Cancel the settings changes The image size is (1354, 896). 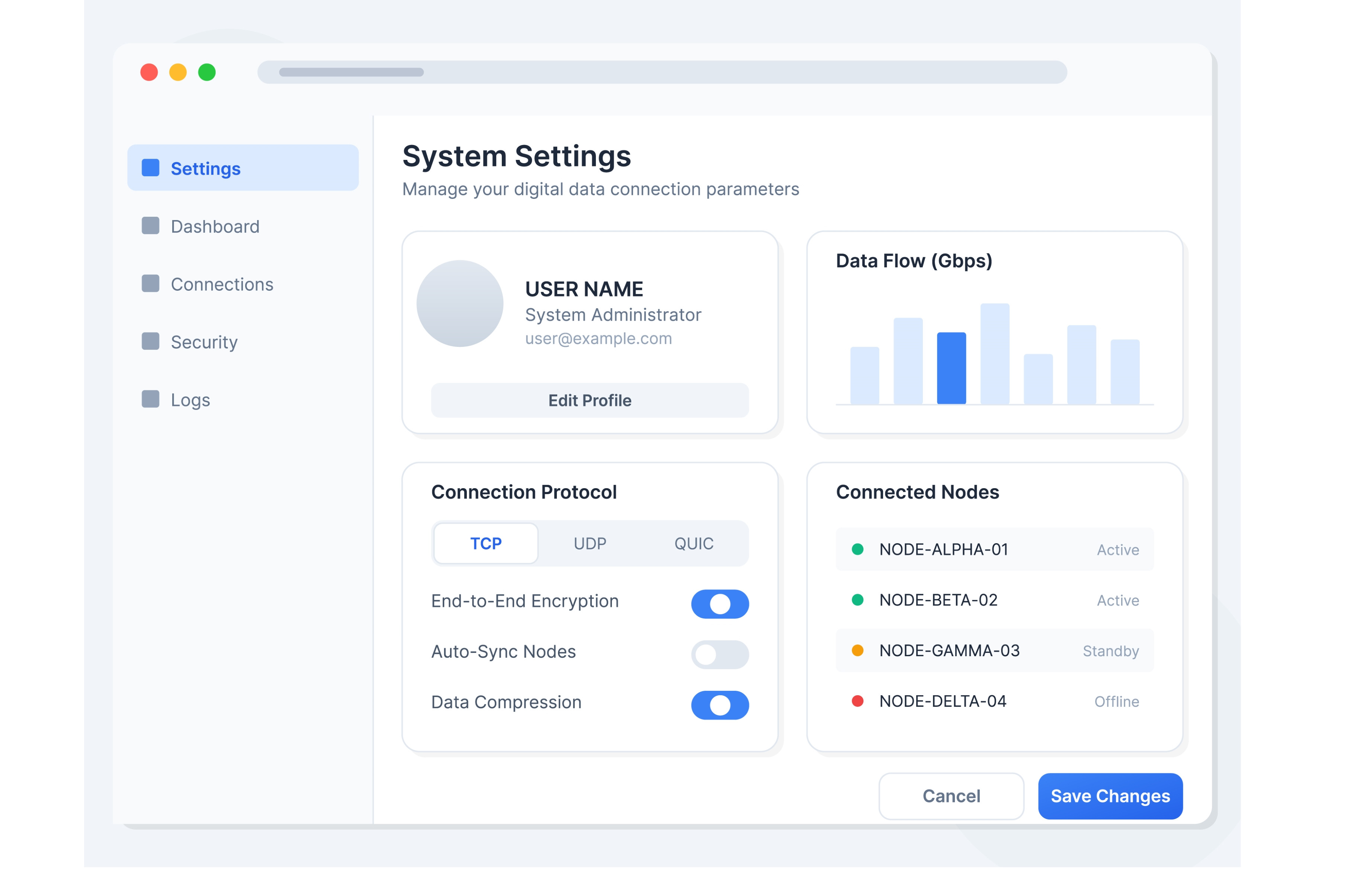pos(951,796)
